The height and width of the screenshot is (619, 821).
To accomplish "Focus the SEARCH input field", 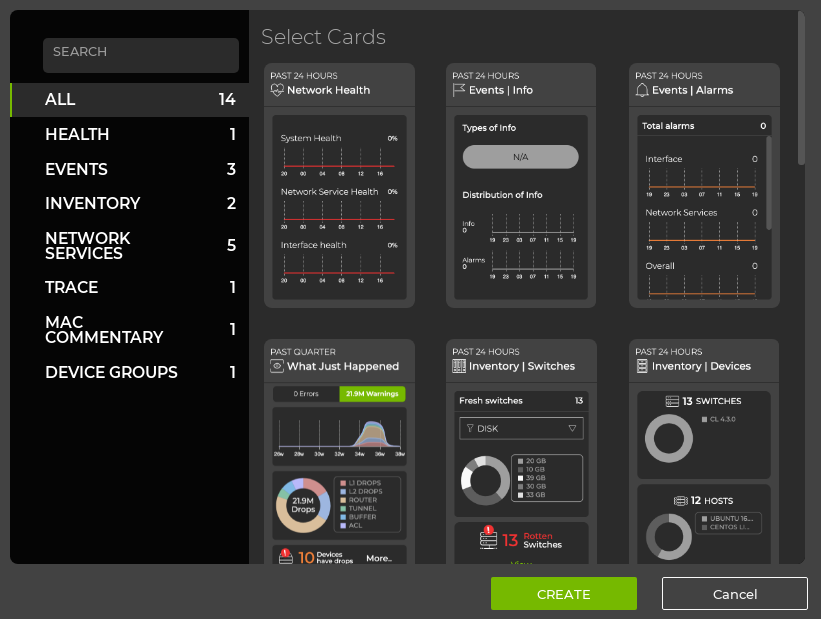I will coord(140,55).
